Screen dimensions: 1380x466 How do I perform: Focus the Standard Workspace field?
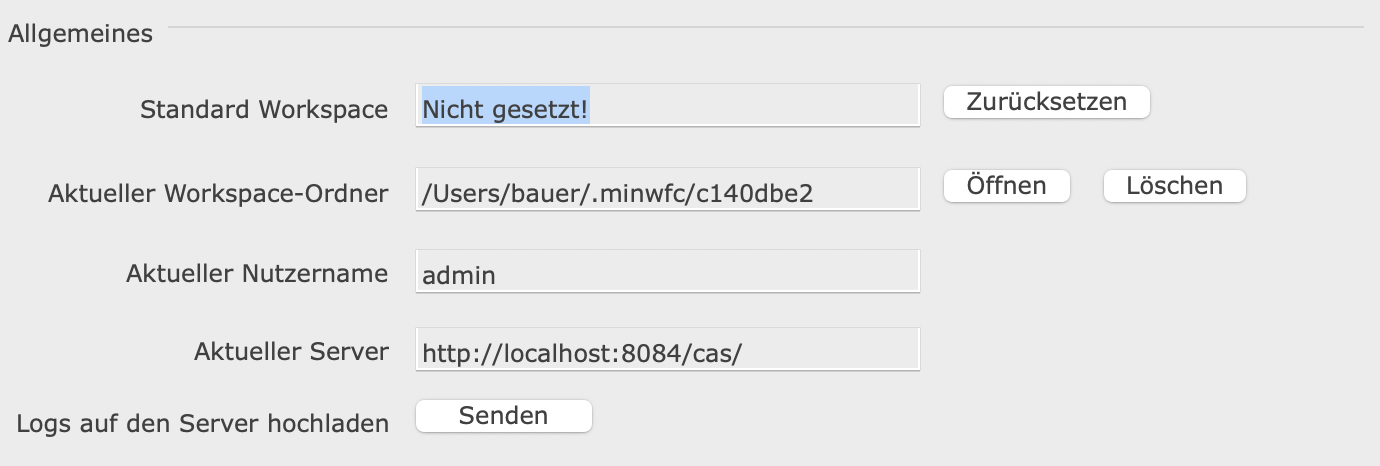pos(667,105)
